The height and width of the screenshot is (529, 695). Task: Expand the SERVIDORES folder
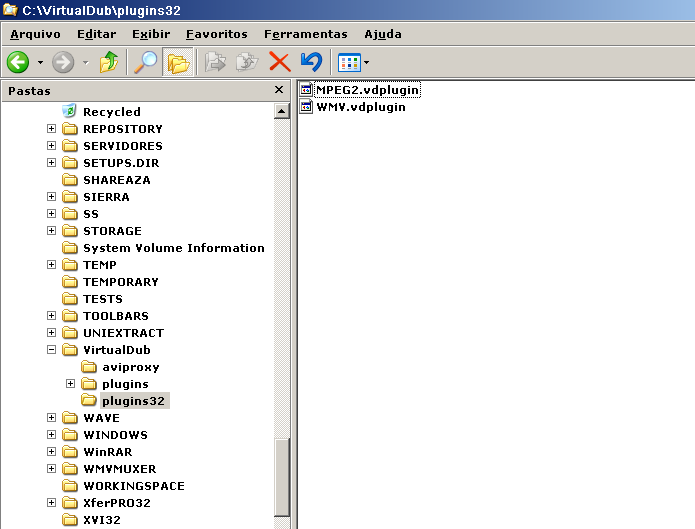tap(51, 145)
